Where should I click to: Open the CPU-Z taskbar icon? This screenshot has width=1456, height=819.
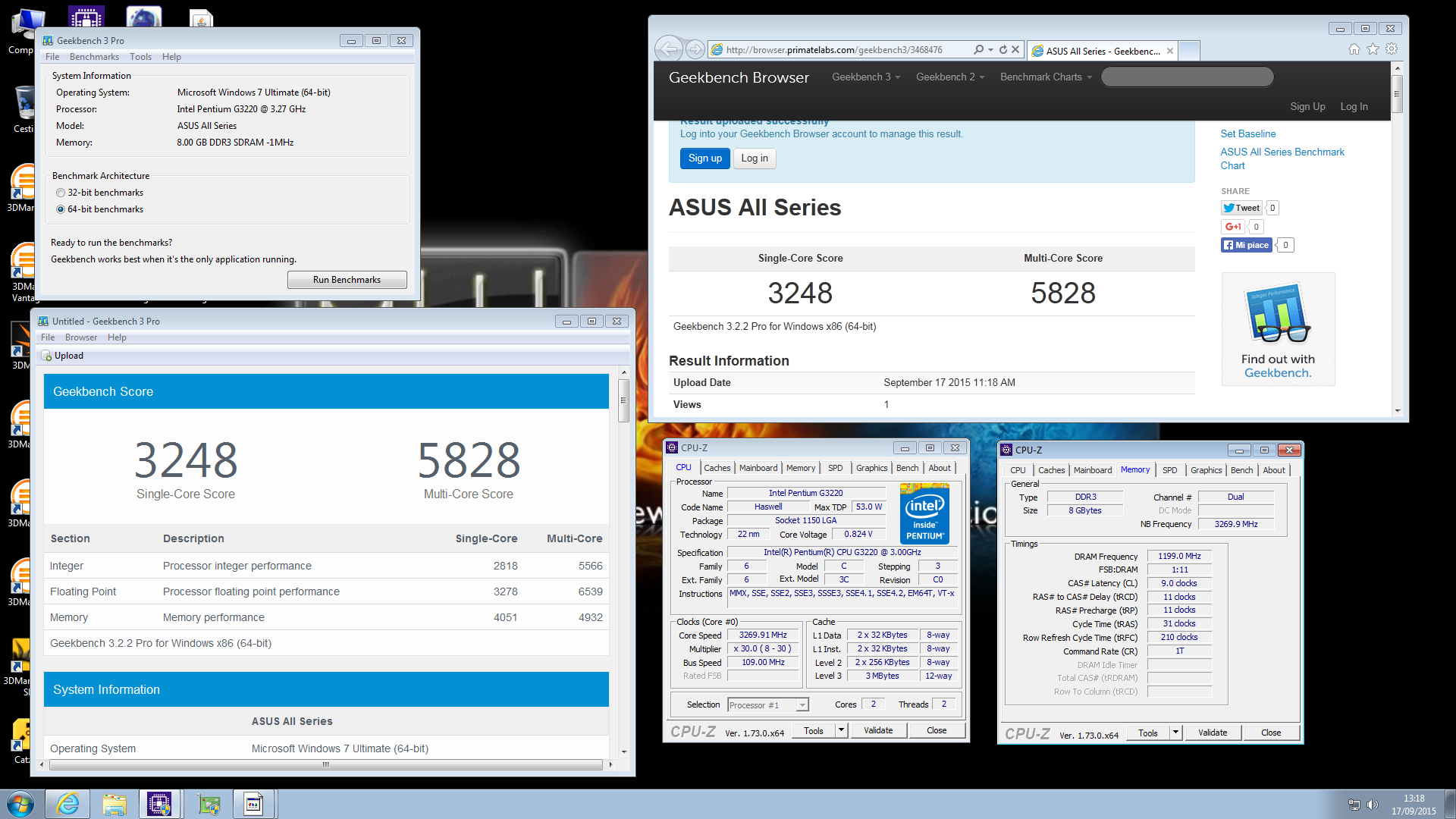[159, 804]
